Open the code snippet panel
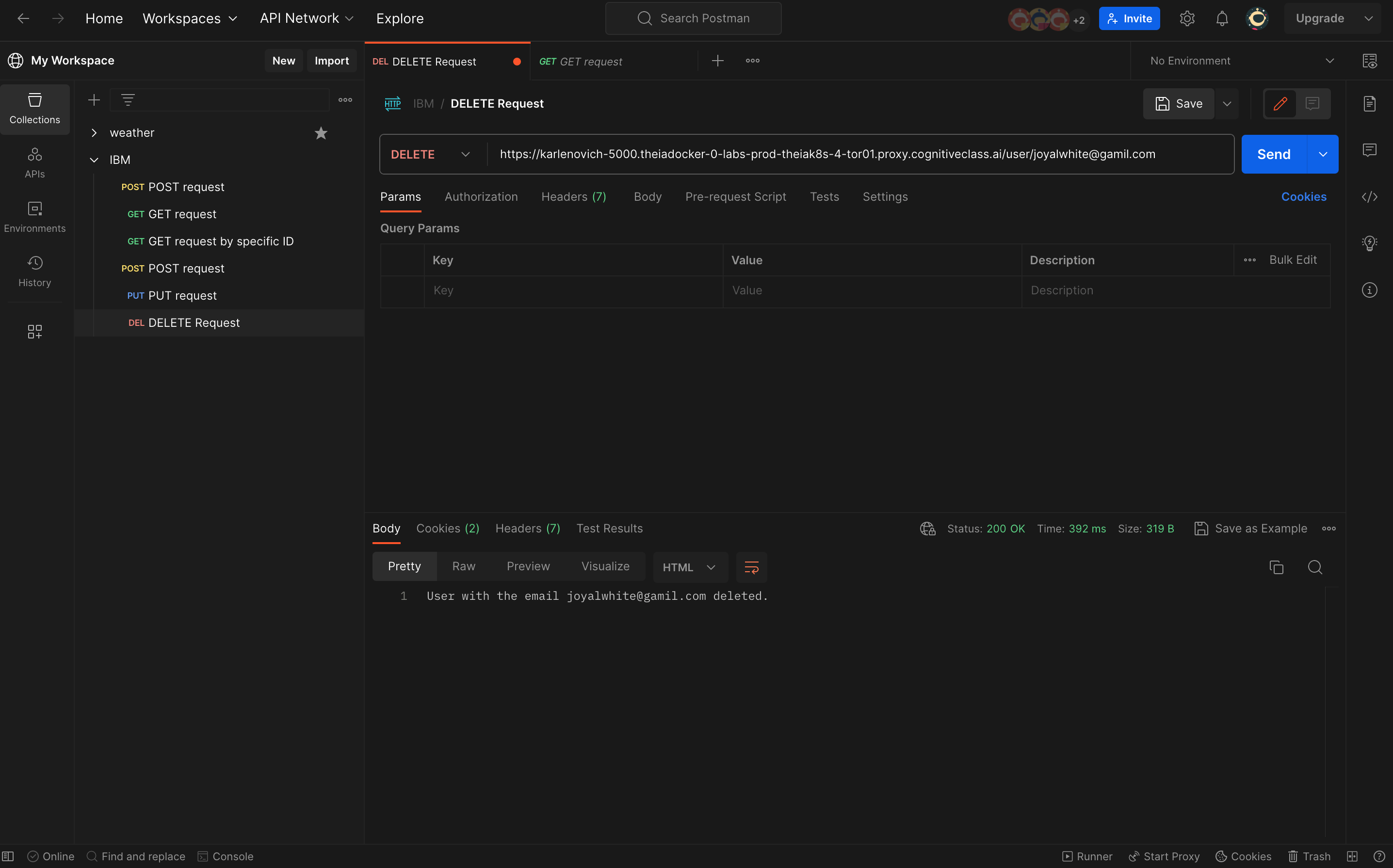The height and width of the screenshot is (868, 1393). tap(1370, 196)
